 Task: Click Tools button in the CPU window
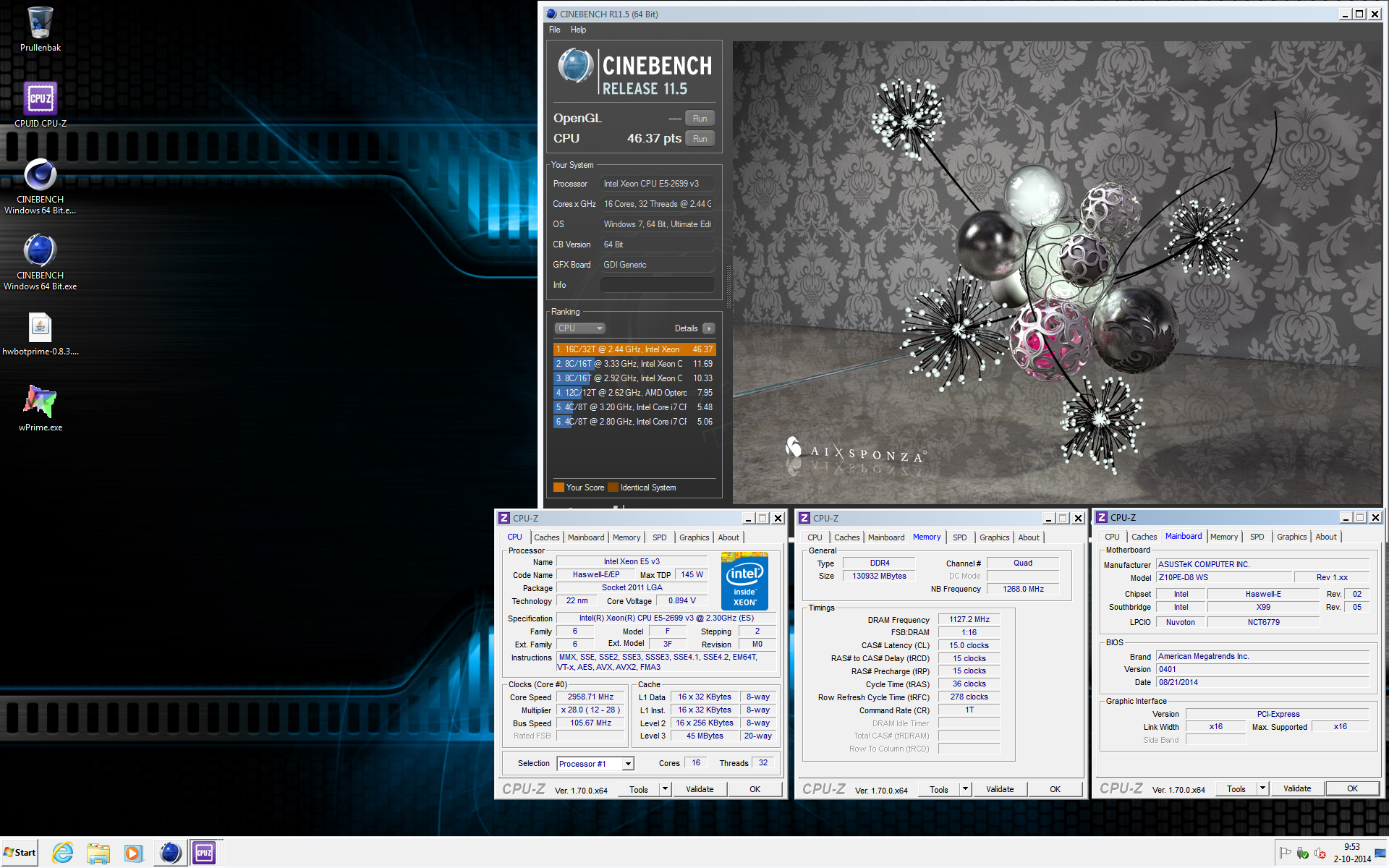coord(638,790)
